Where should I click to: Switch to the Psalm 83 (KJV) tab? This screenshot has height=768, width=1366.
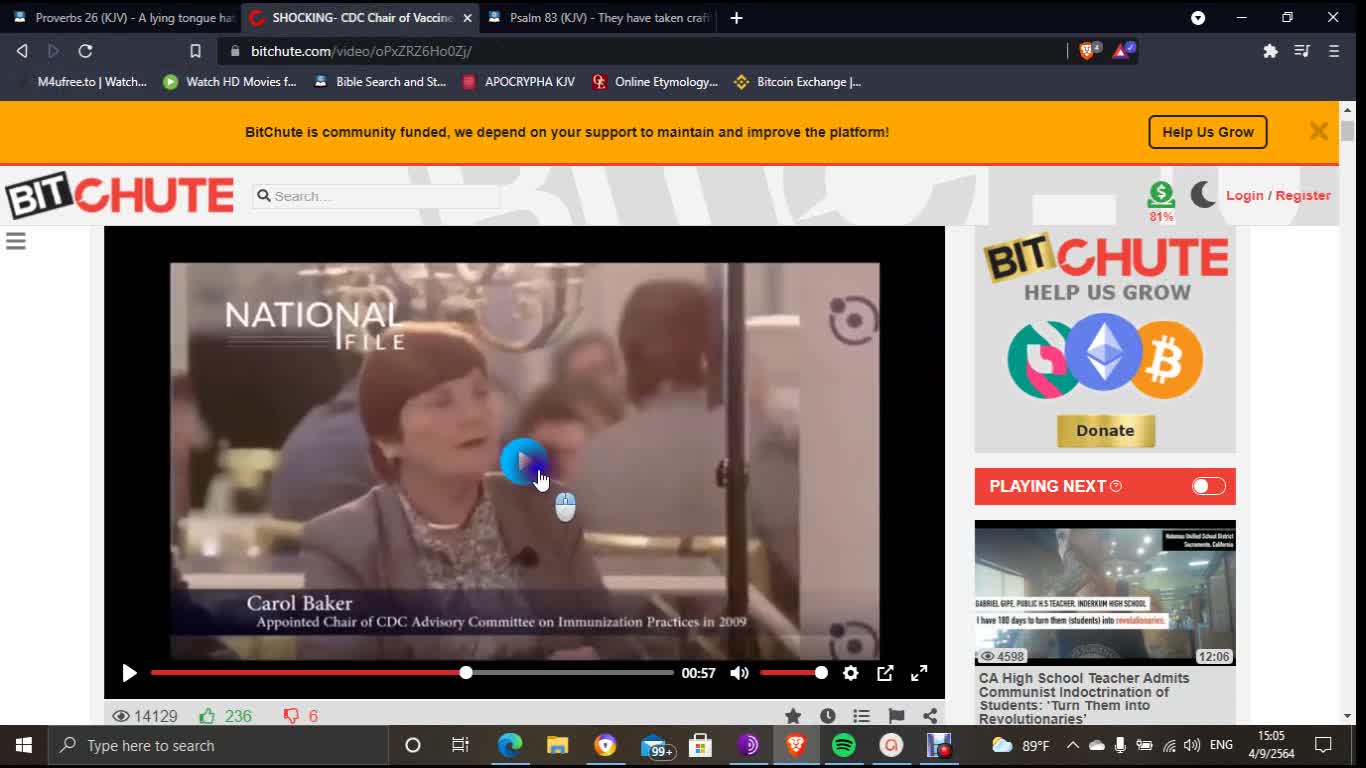pos(599,18)
